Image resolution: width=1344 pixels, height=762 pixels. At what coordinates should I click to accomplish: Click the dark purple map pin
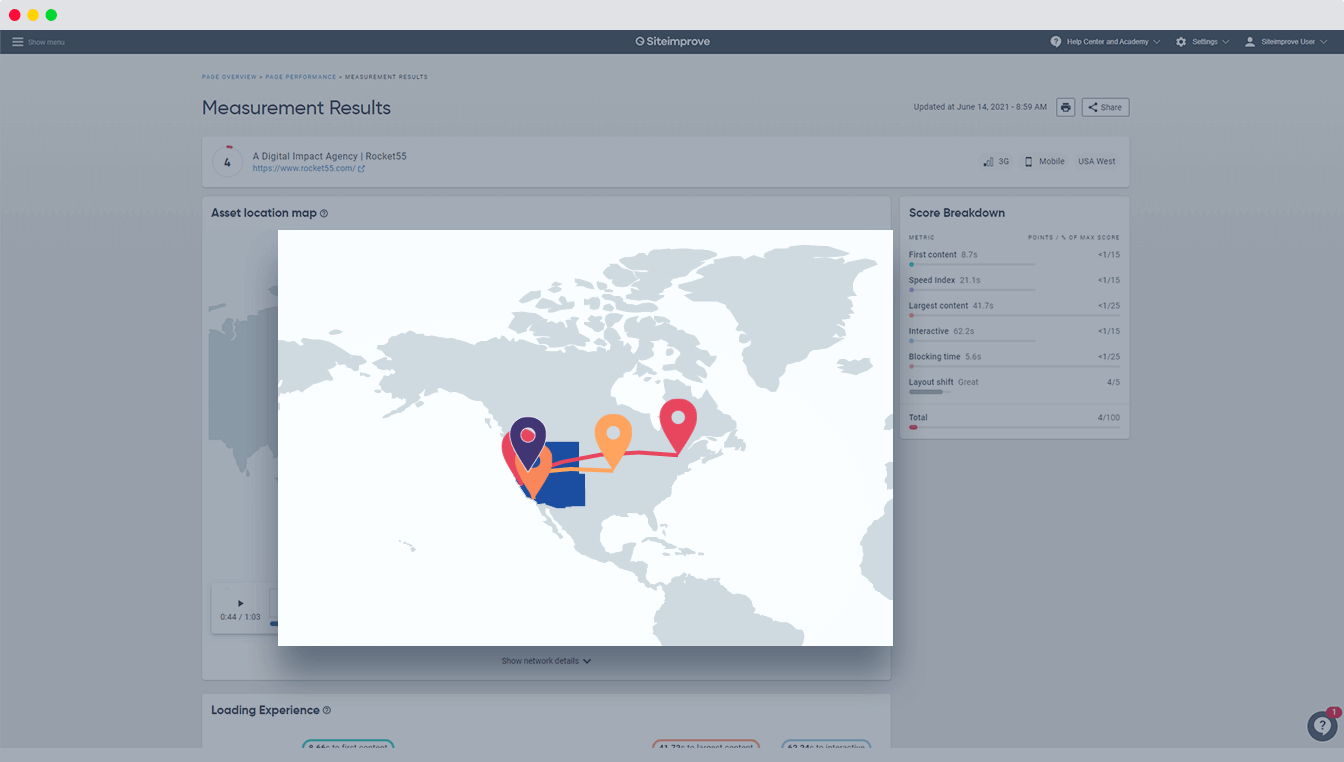528,436
